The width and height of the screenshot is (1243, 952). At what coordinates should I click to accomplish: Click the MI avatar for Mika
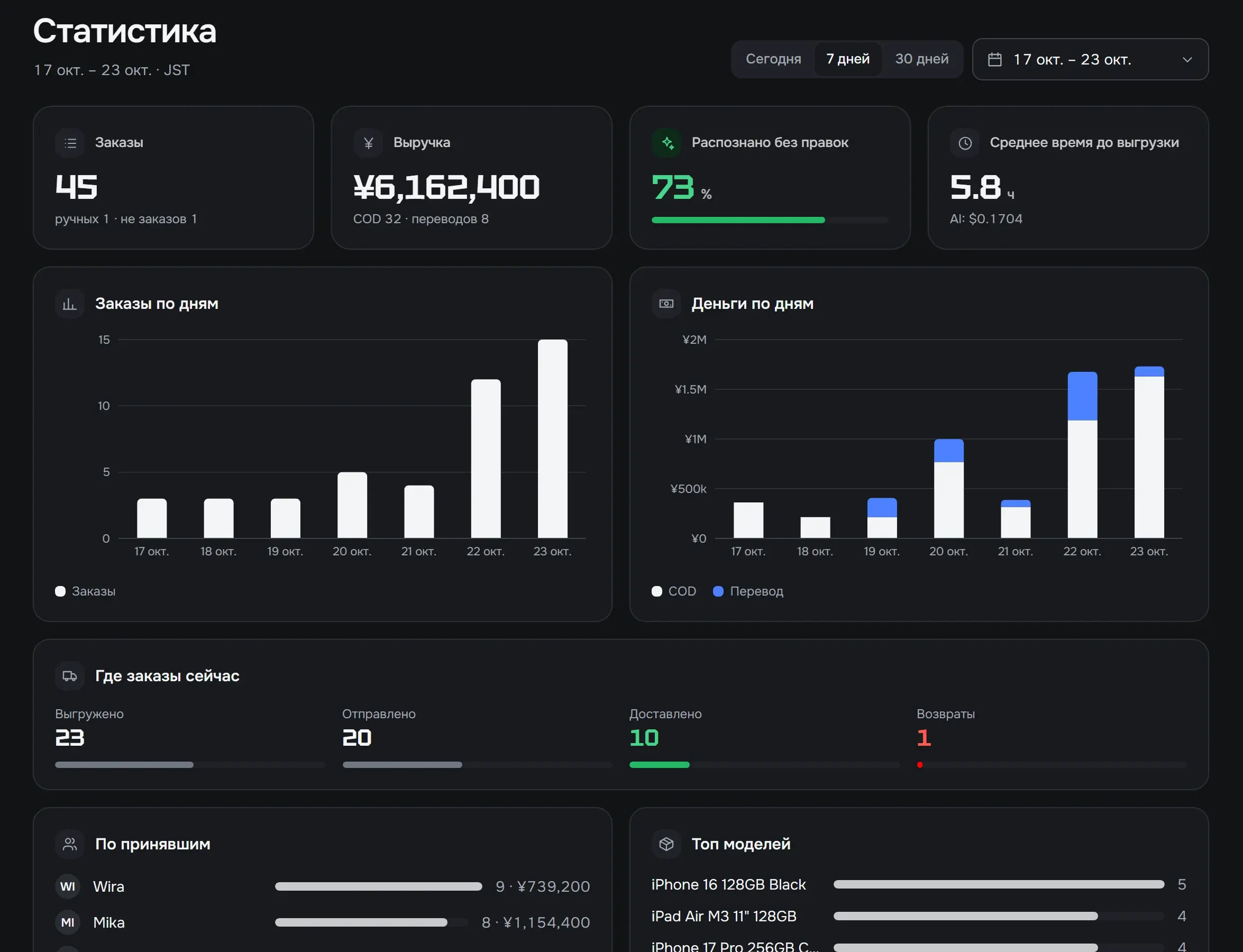coord(68,922)
